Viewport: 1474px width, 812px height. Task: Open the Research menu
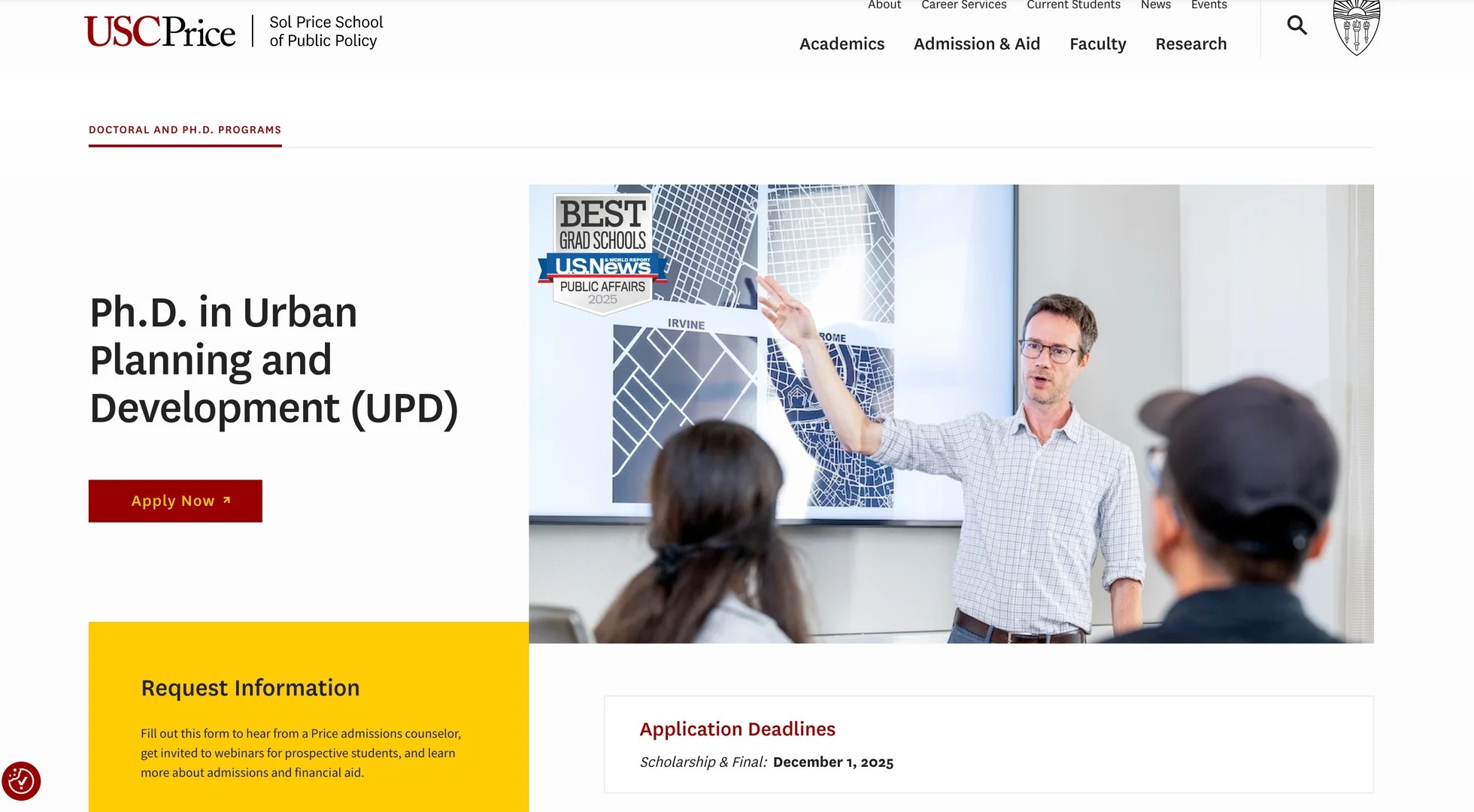point(1190,44)
